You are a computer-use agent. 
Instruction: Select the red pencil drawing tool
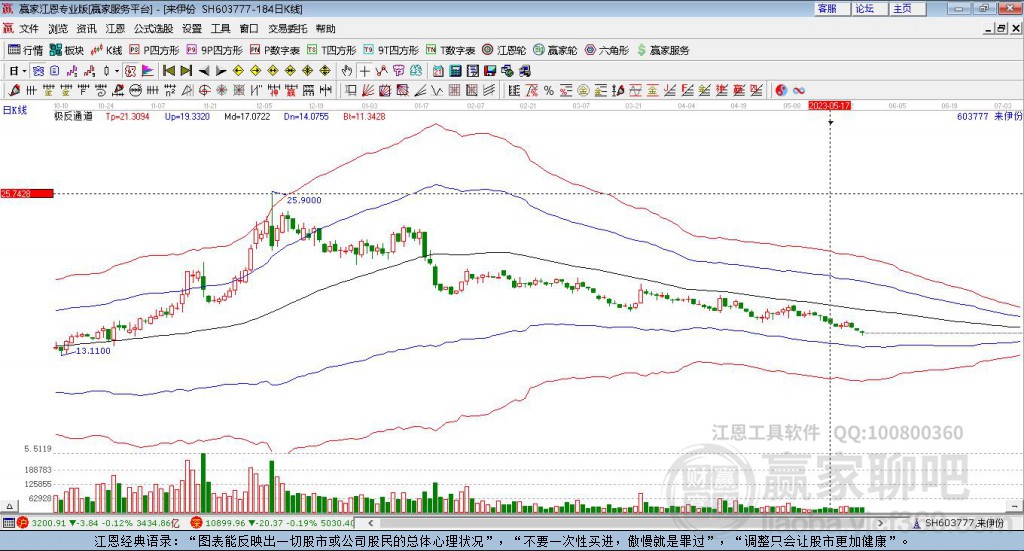tap(14, 90)
